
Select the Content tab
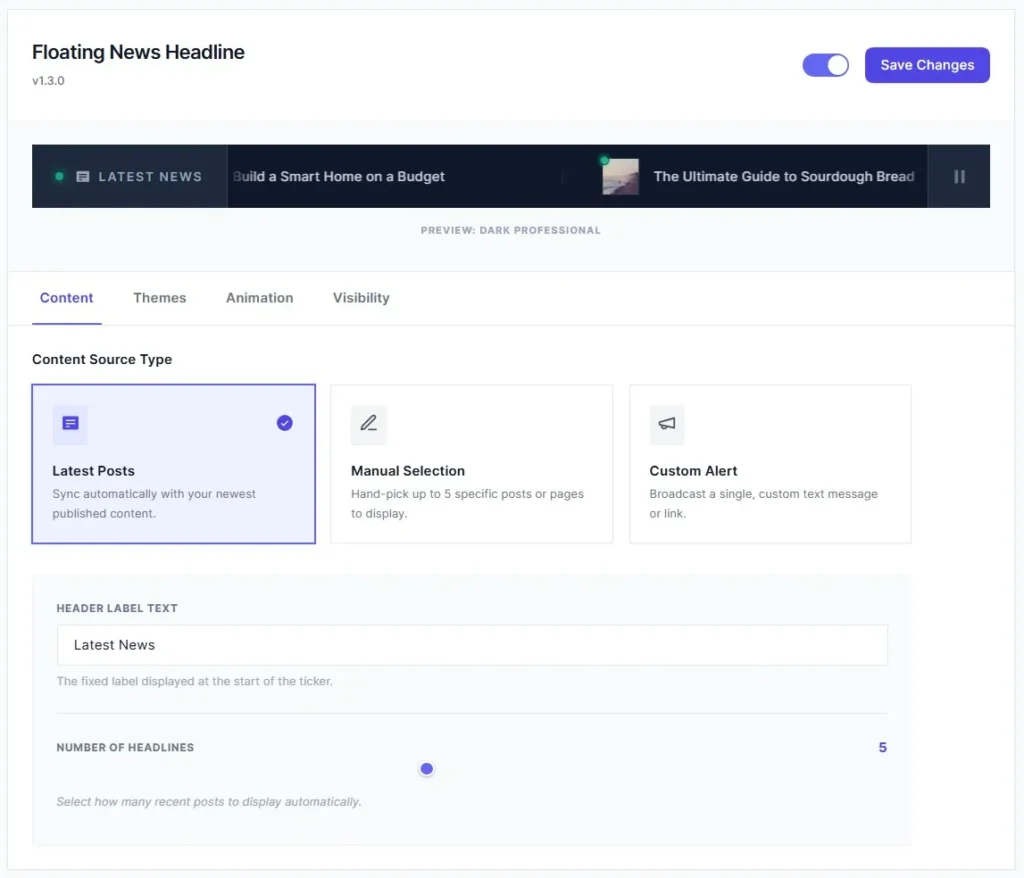(67, 298)
